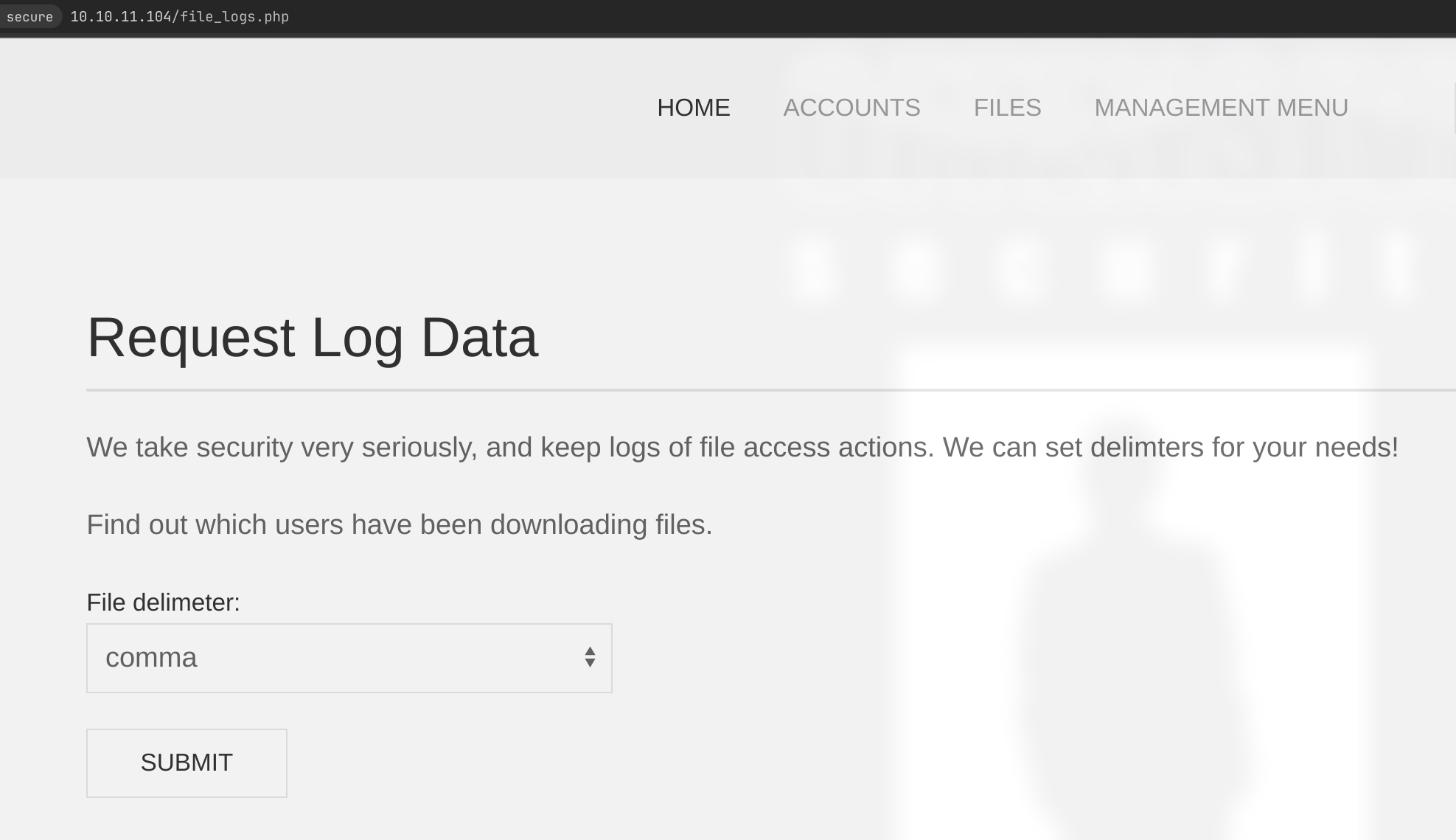This screenshot has height=840, width=1456.
Task: Go to the HOME navigation item
Action: click(x=694, y=108)
